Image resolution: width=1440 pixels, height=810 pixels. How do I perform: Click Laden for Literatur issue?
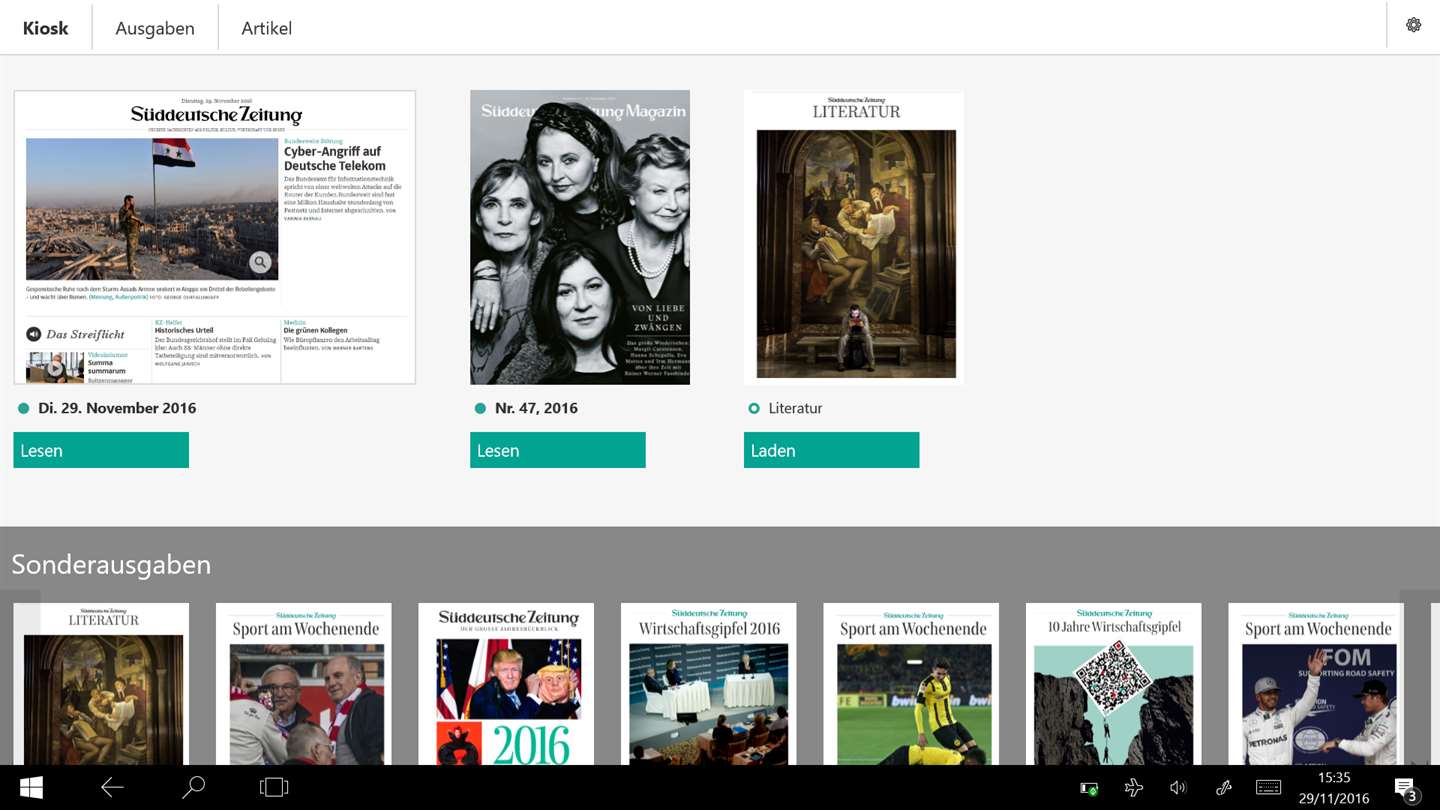[831, 450]
